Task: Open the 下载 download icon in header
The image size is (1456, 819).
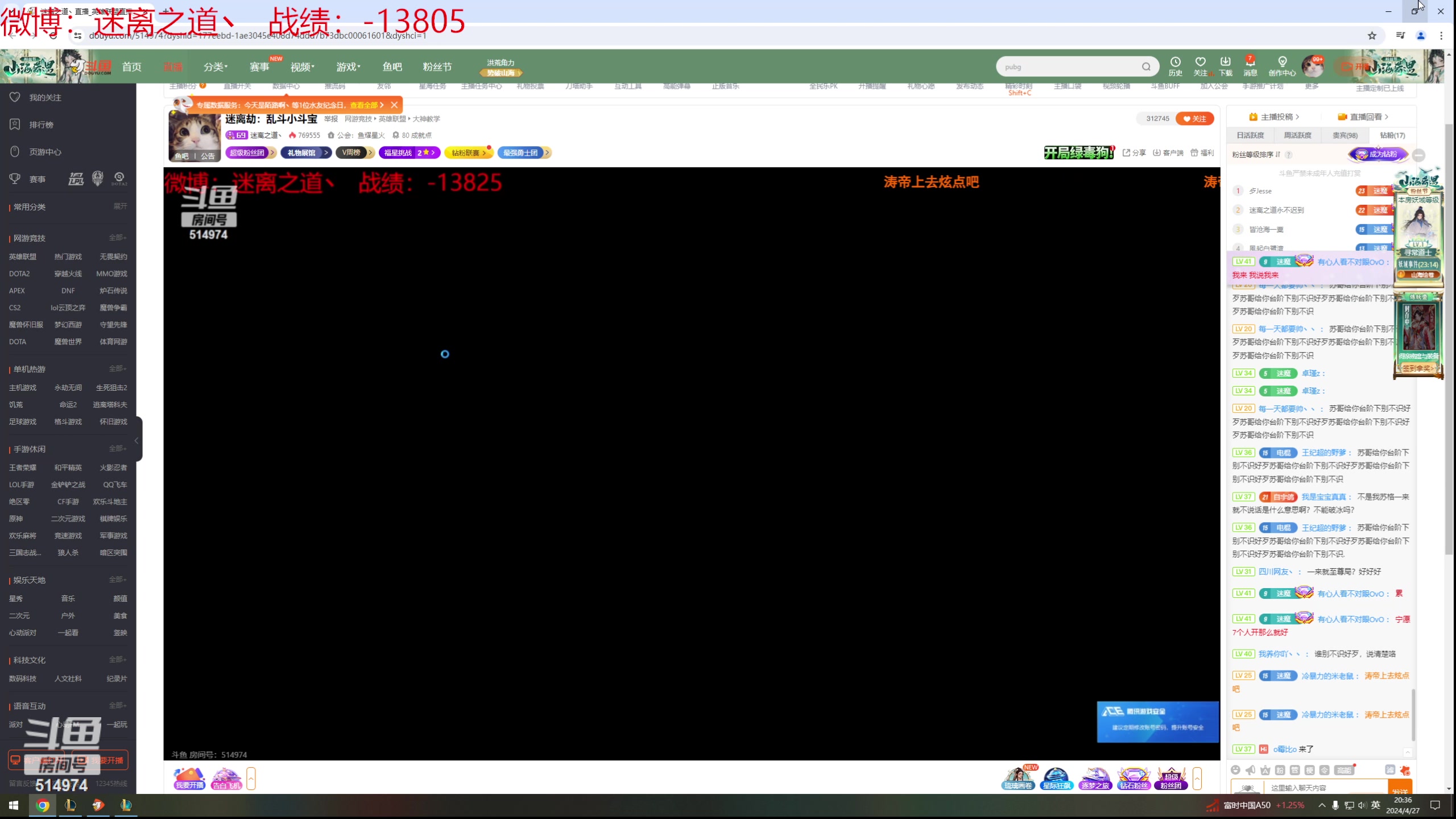Action: point(1225,62)
